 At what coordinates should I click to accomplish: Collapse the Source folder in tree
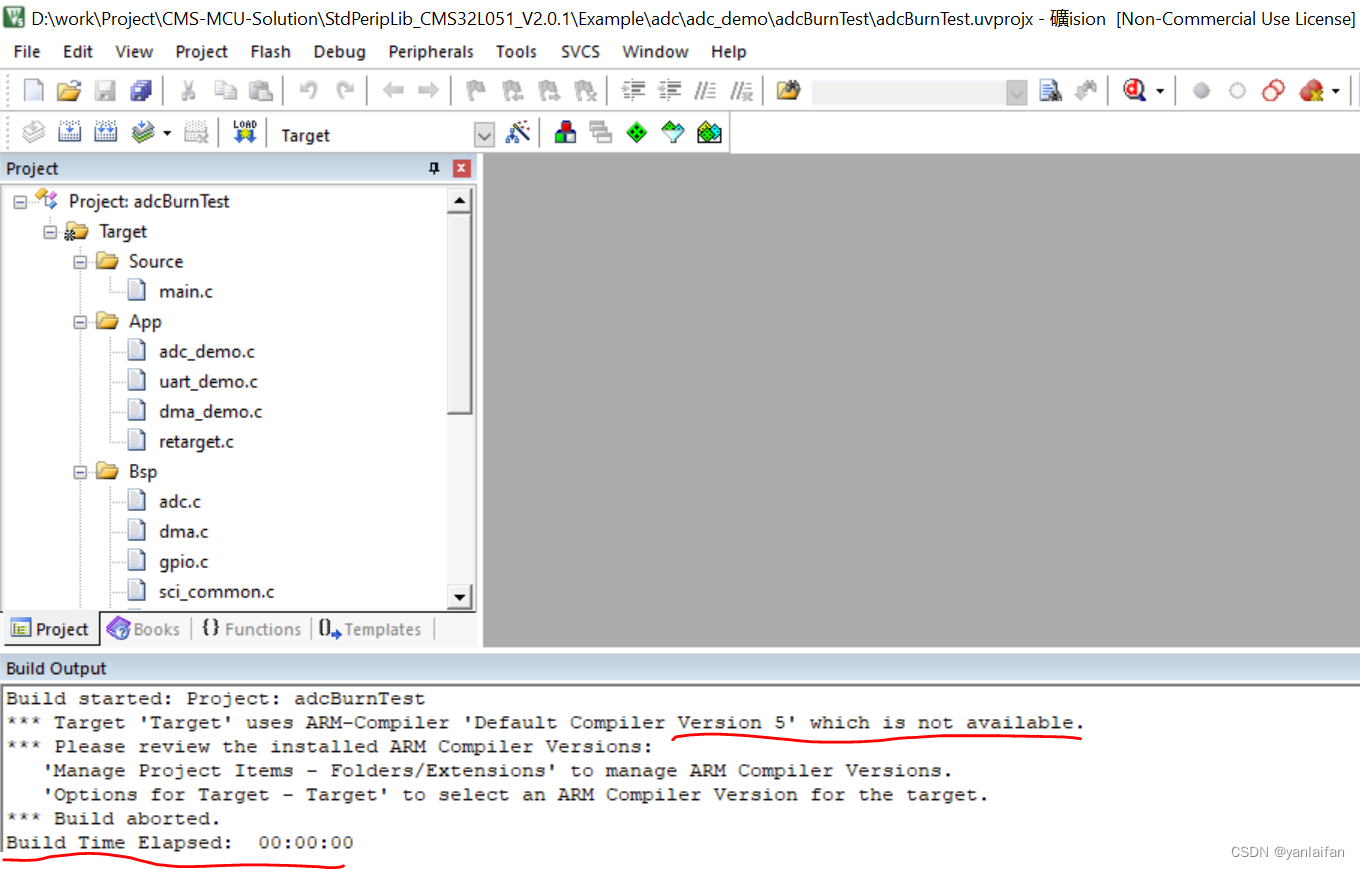tap(81, 262)
